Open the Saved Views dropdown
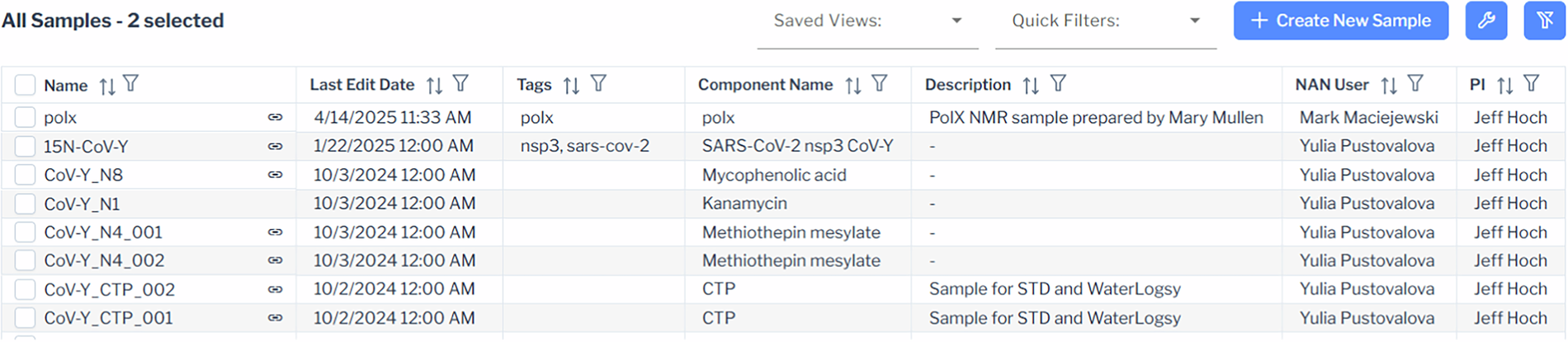1568x342 pixels. point(867,21)
